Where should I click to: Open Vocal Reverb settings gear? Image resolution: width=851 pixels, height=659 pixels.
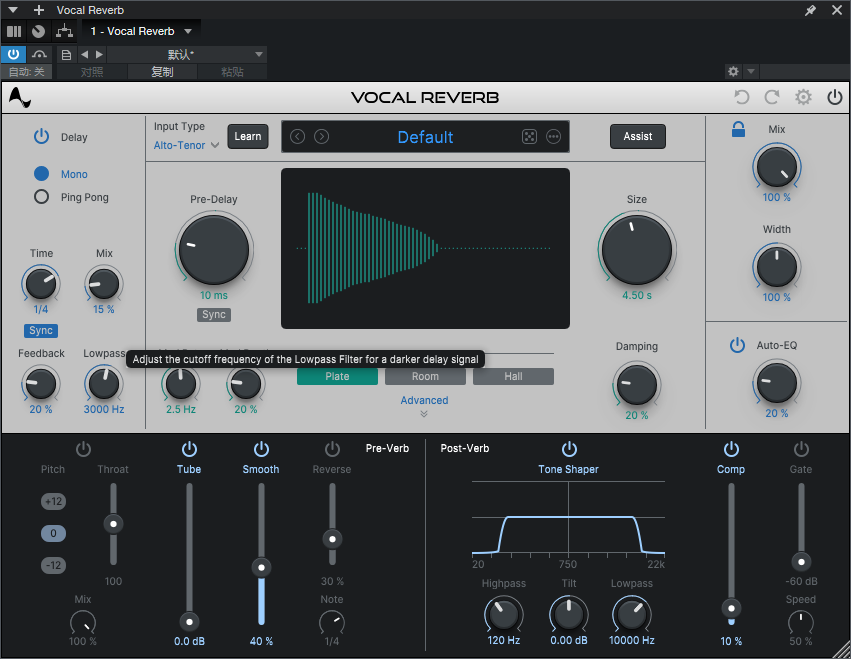803,97
